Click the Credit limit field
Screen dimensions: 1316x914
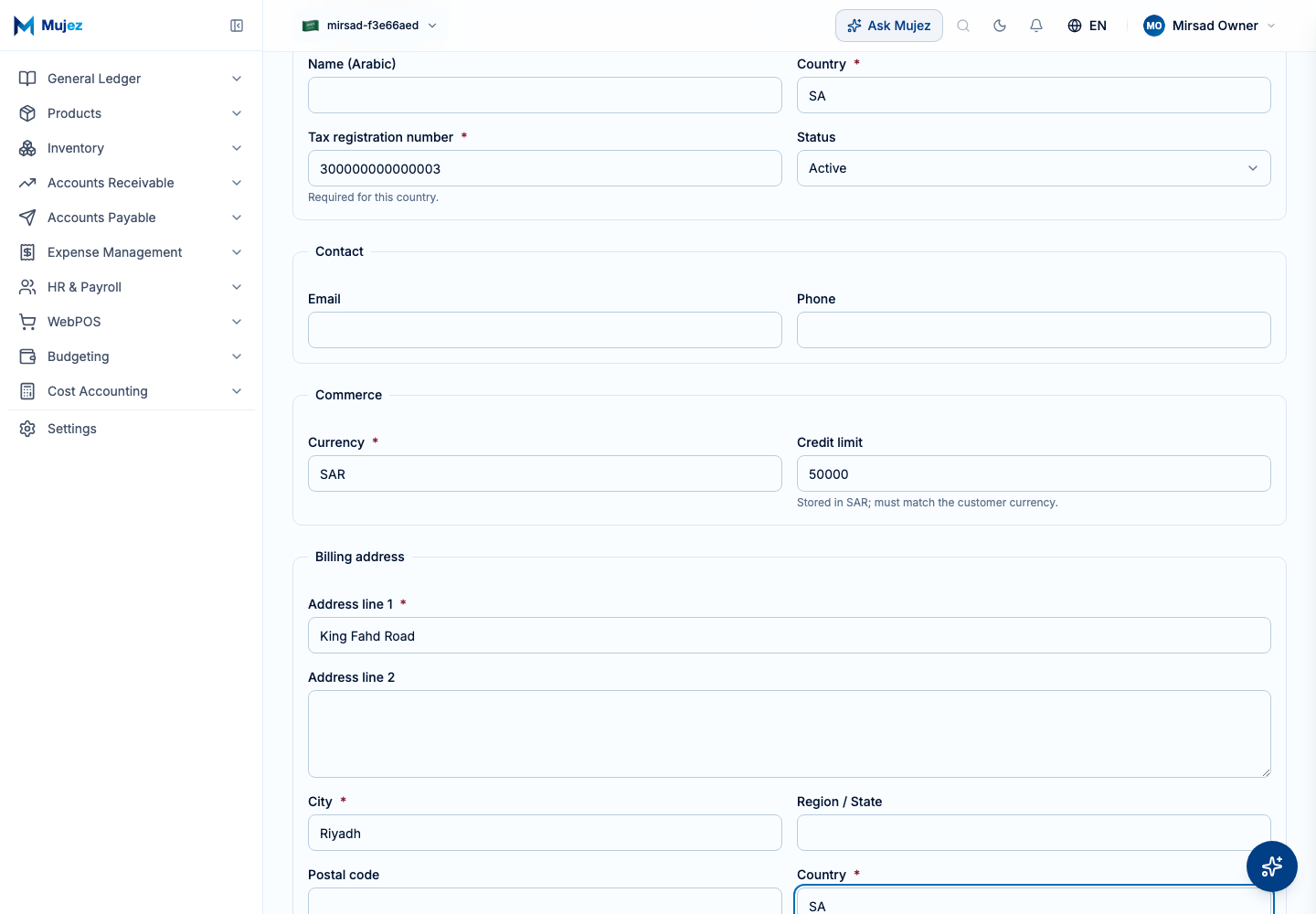click(x=1034, y=473)
